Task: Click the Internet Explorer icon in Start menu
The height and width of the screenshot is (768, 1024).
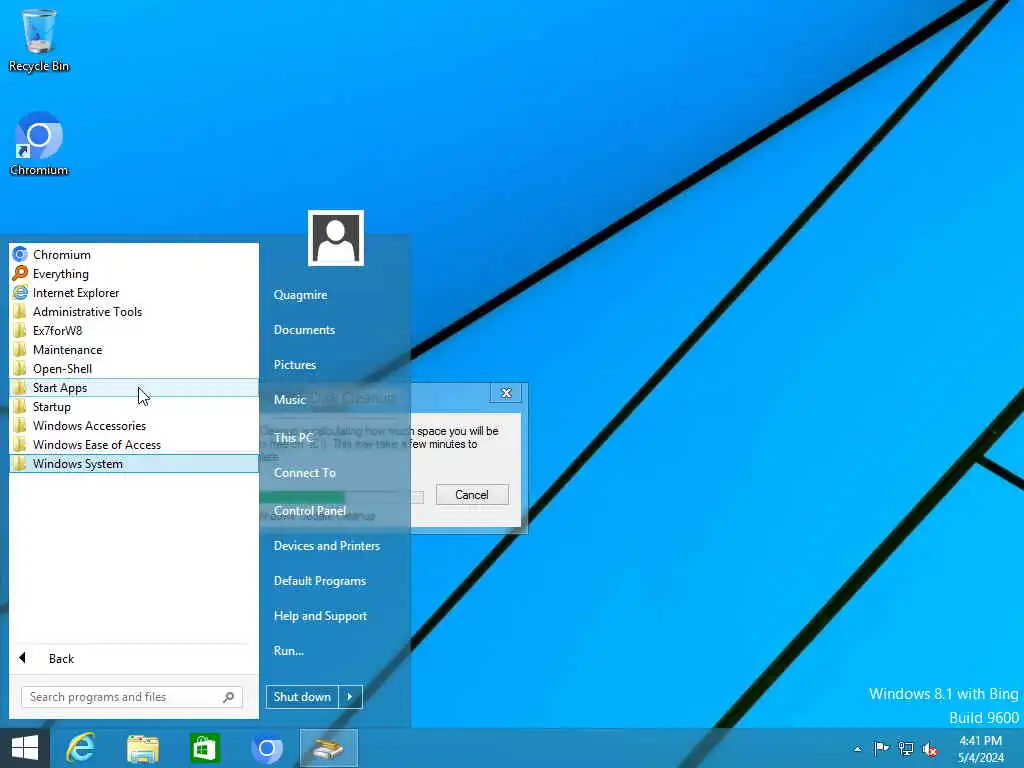Action: coord(20,292)
